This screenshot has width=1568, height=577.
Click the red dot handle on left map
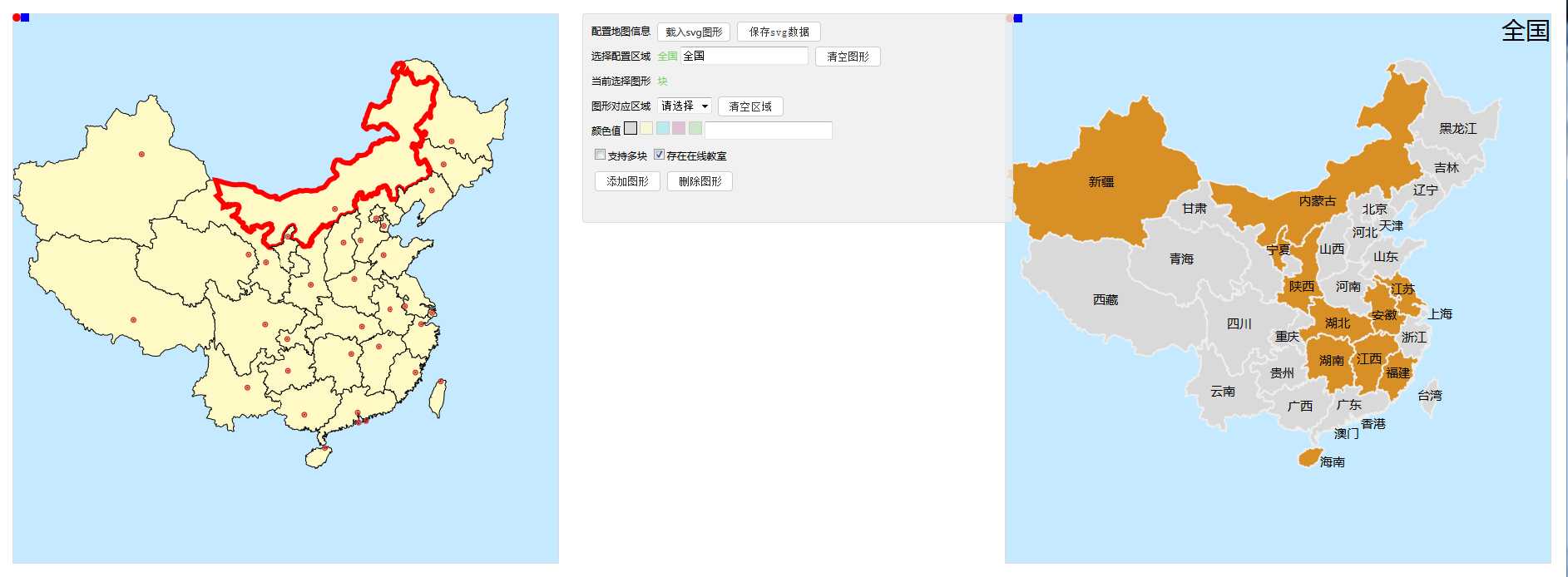tap(17, 17)
